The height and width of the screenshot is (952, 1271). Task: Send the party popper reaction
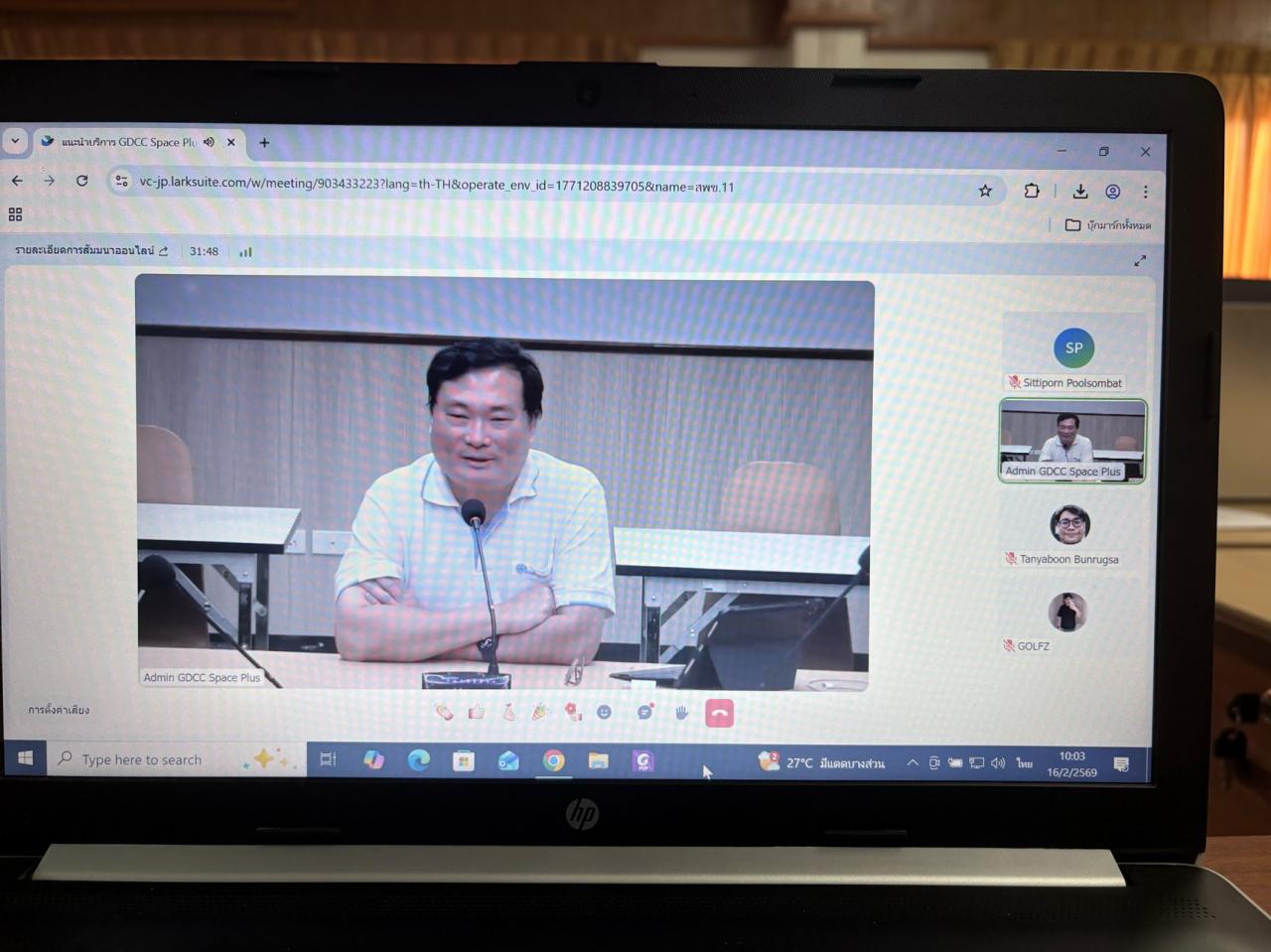pyautogui.click(x=540, y=712)
